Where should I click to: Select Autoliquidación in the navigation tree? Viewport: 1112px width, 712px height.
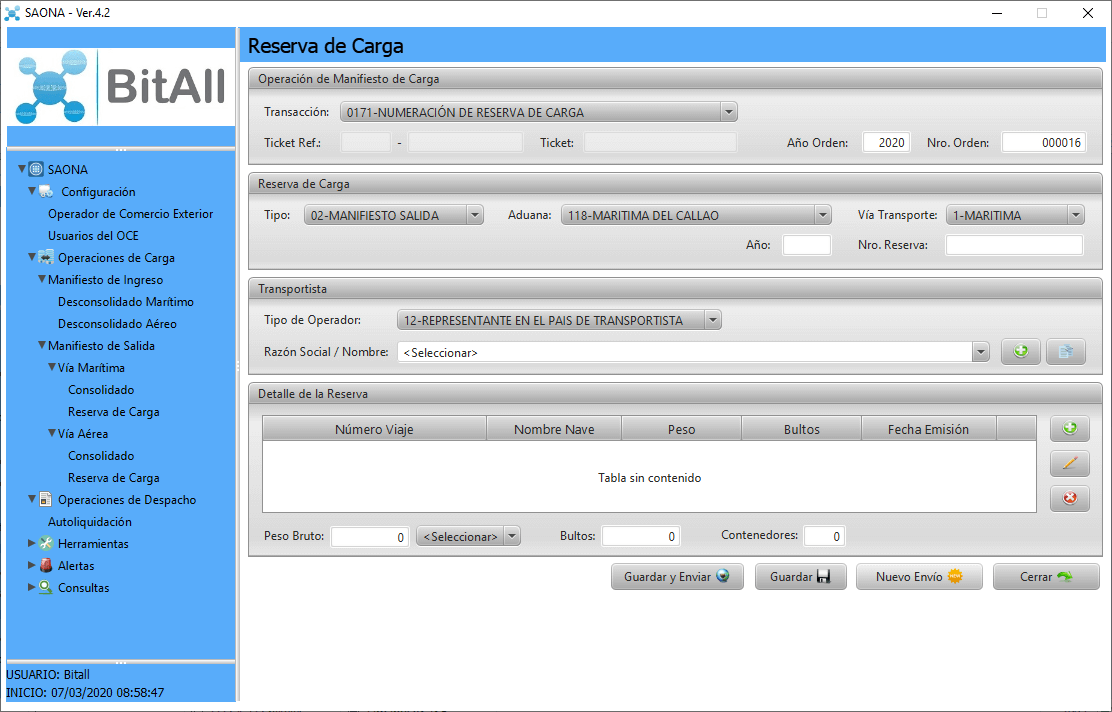[x=90, y=522]
